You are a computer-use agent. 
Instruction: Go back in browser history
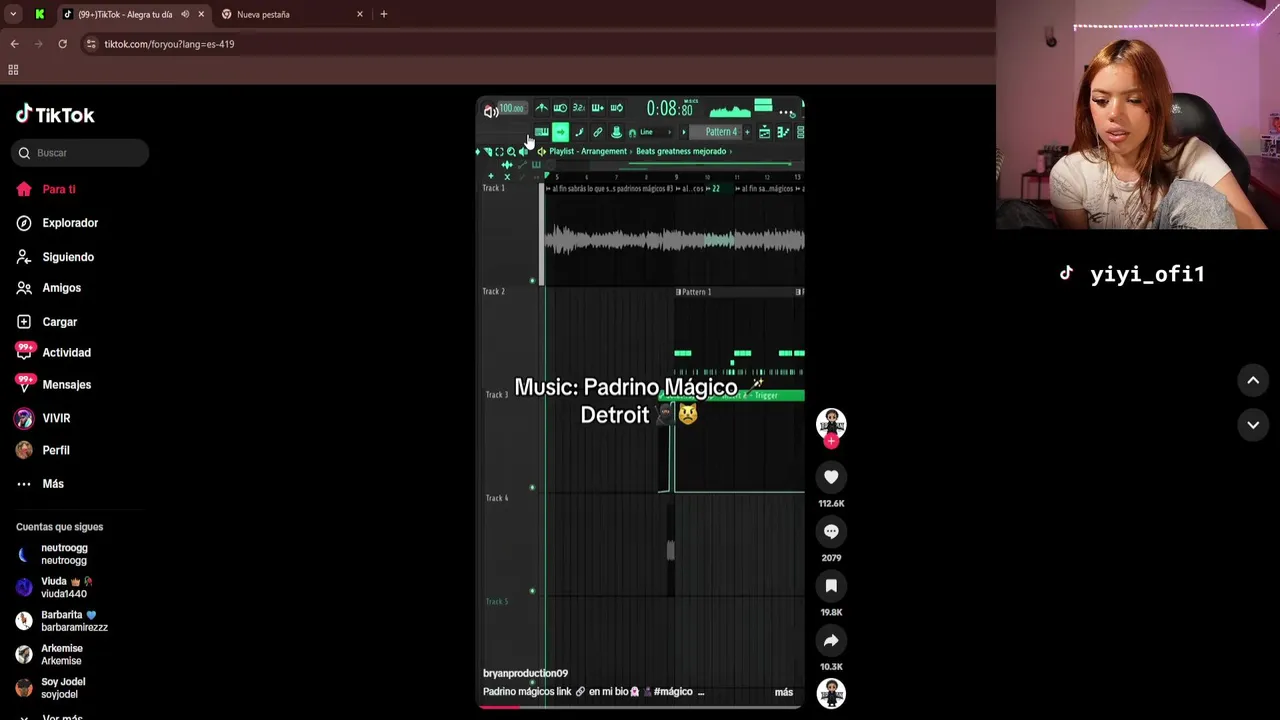point(14,44)
